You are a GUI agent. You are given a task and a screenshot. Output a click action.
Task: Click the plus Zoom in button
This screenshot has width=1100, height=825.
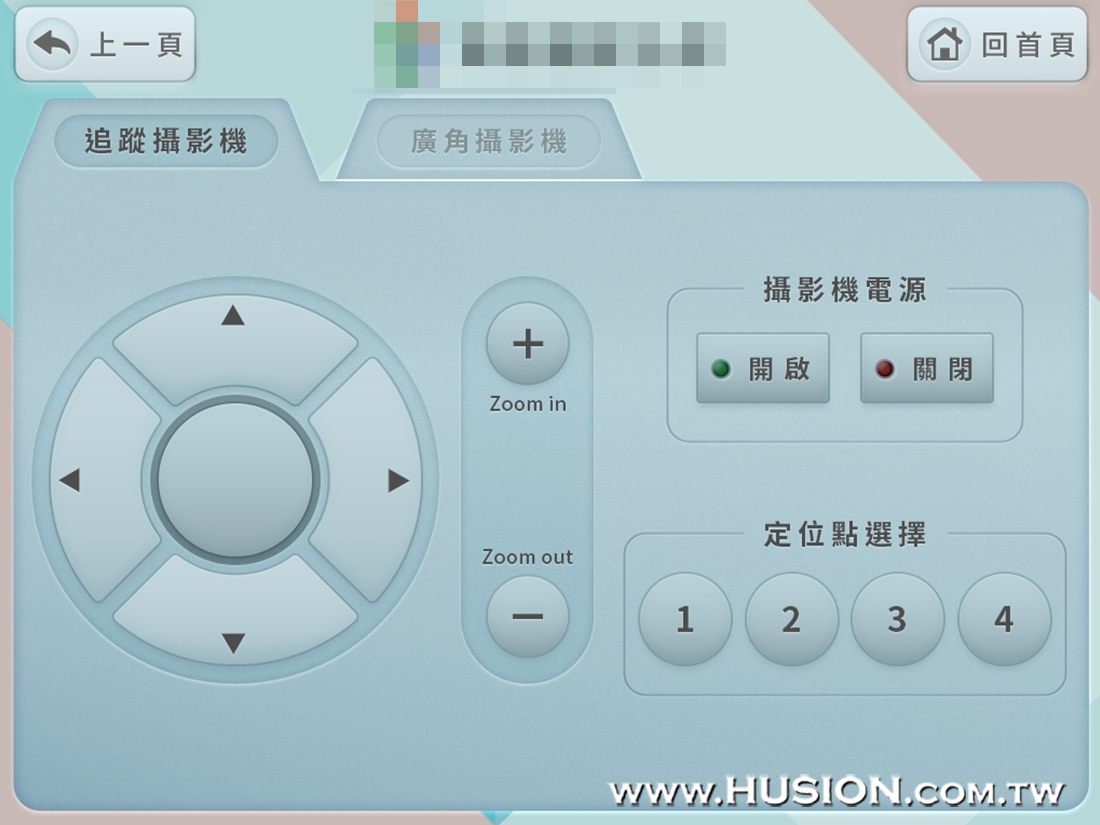click(x=528, y=344)
